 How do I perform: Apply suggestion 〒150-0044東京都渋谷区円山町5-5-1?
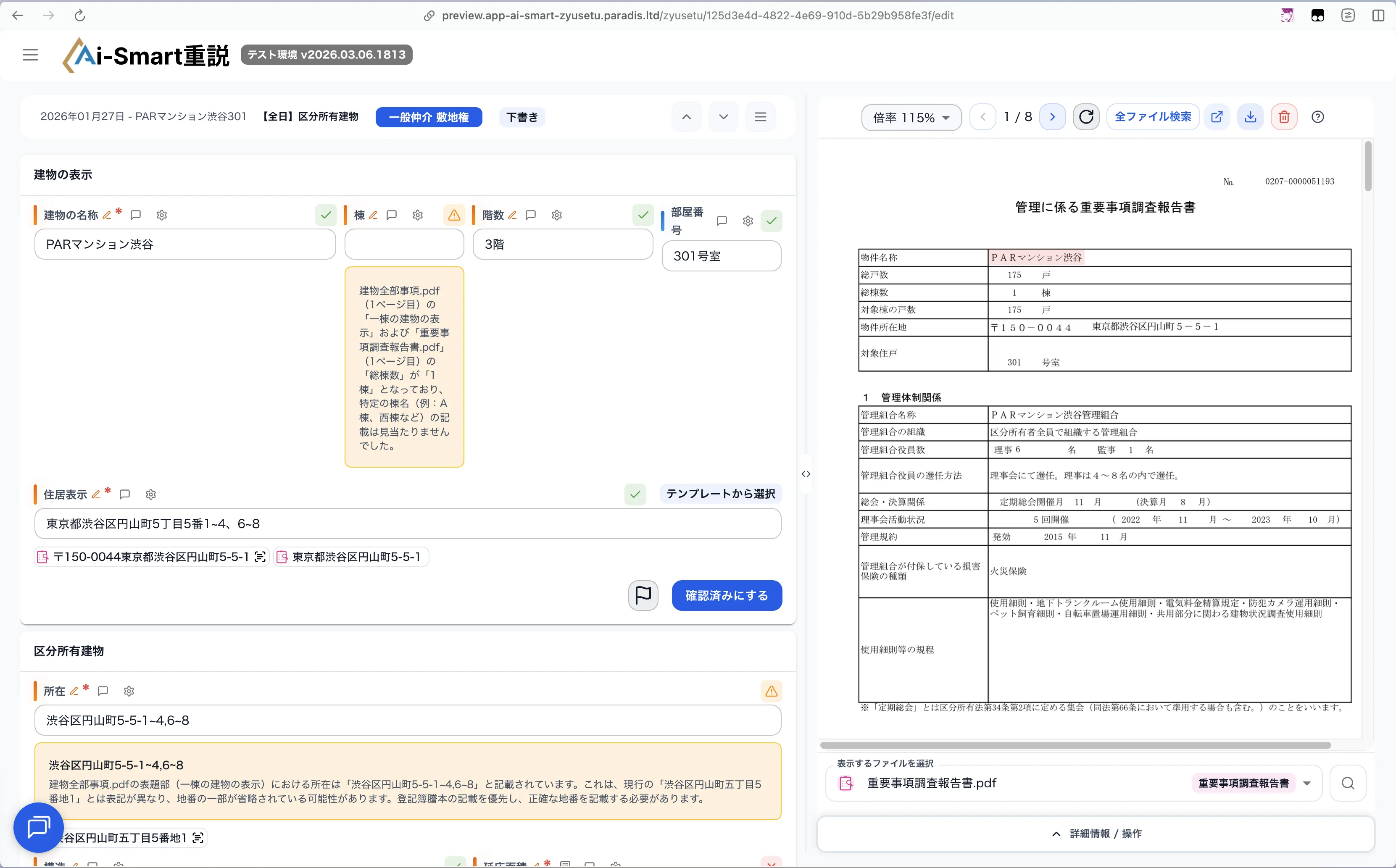[x=152, y=557]
